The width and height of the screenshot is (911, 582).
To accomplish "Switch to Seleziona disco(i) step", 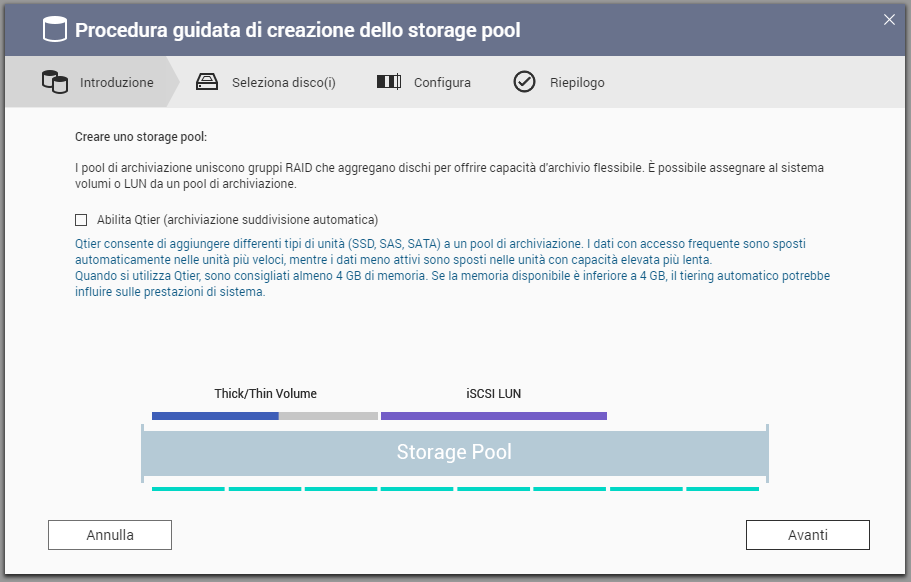I will click(283, 83).
